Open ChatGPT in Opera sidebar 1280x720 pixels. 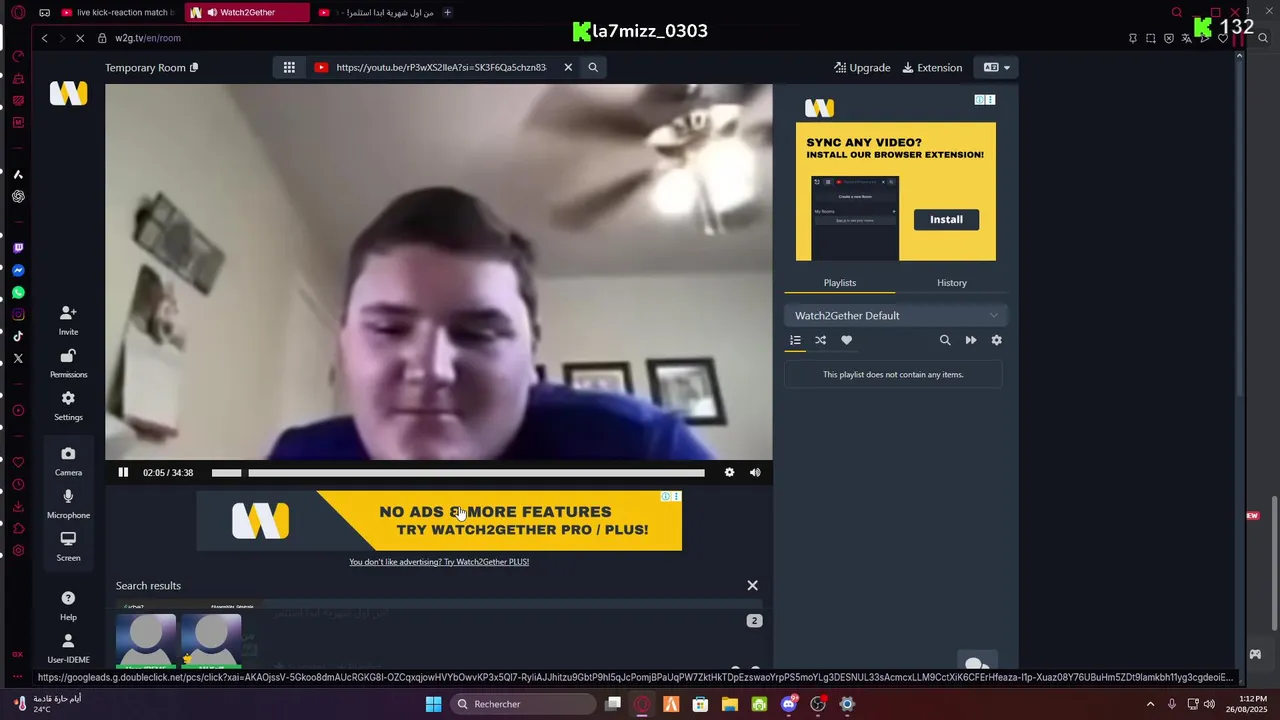[x=18, y=196]
